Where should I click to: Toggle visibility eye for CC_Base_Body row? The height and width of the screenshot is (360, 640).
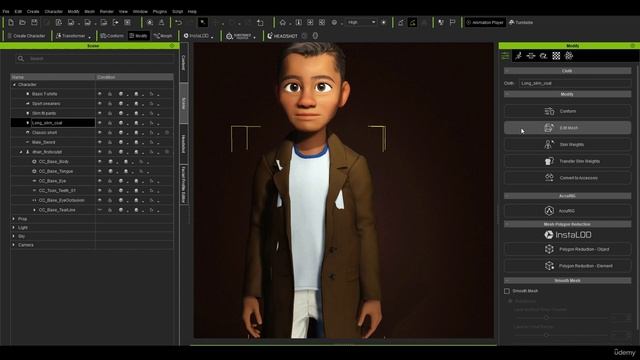pos(100,162)
